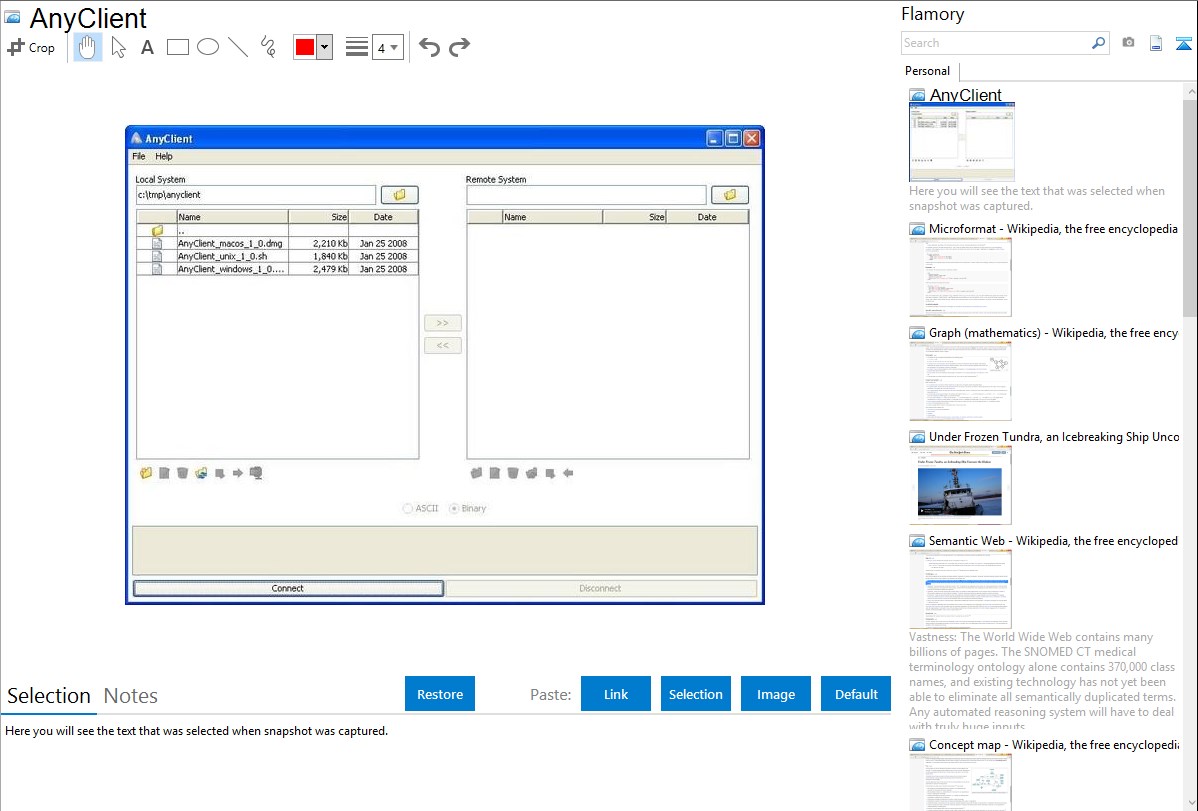This screenshot has height=811, width=1198.
Task: Select the ASCII transfer mode
Action: point(421,508)
